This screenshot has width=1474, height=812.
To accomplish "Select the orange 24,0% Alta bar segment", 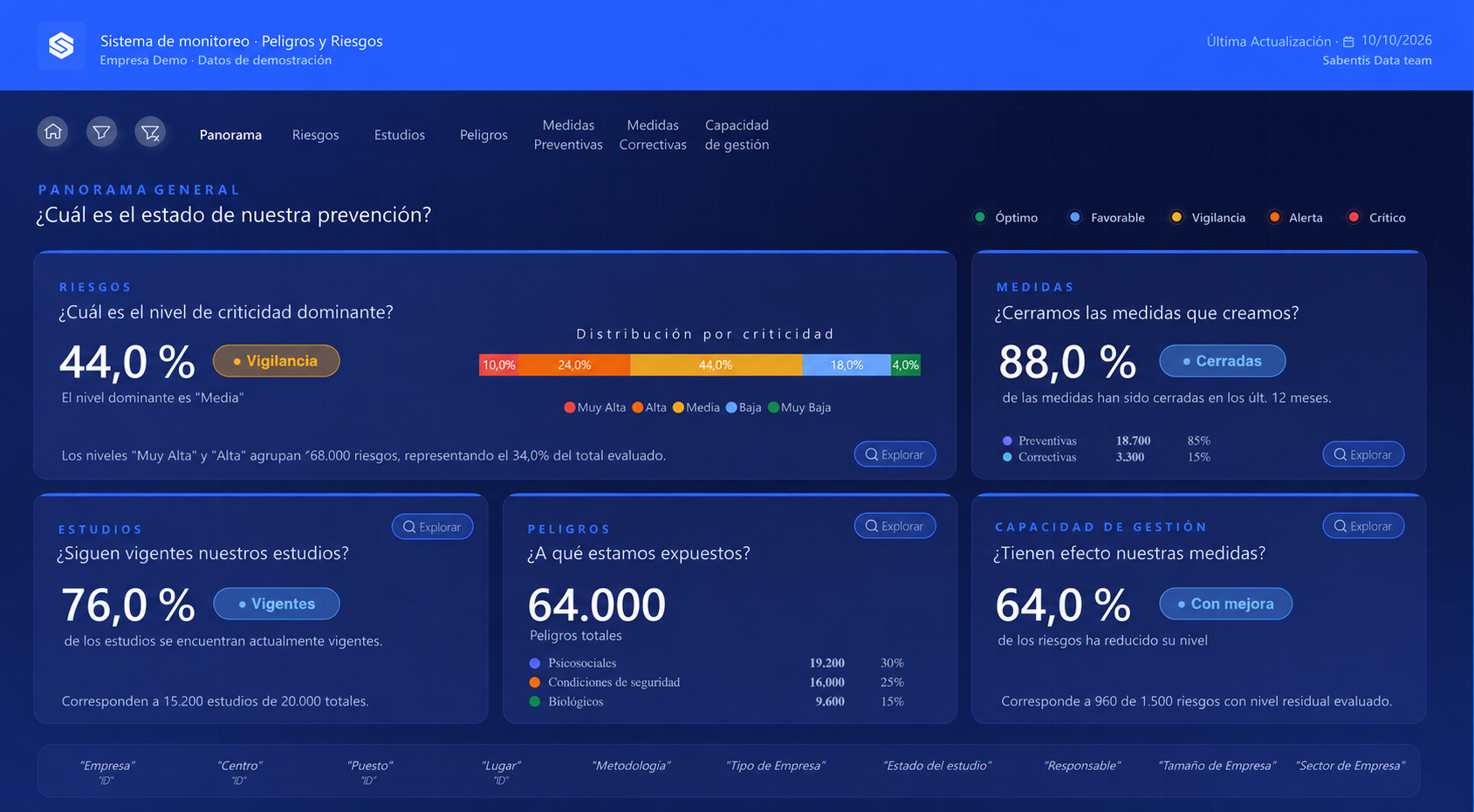I will point(576,365).
